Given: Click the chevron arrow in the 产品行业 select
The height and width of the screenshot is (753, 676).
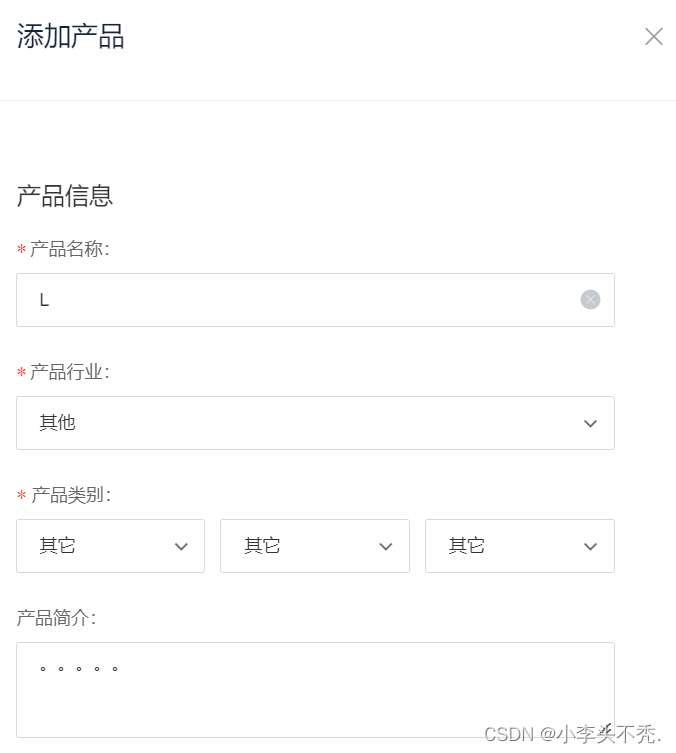Looking at the screenshot, I should click(590, 424).
